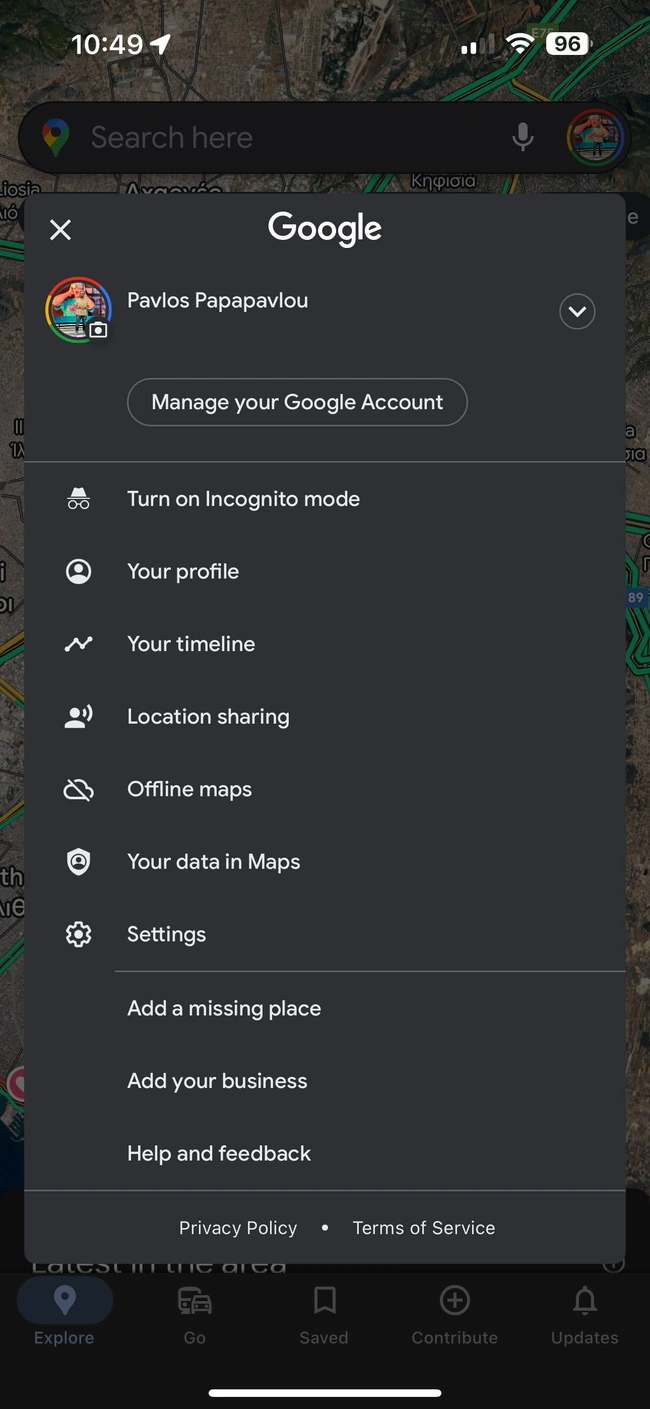
Task: Open Your data in Maps
Action: [x=213, y=861]
